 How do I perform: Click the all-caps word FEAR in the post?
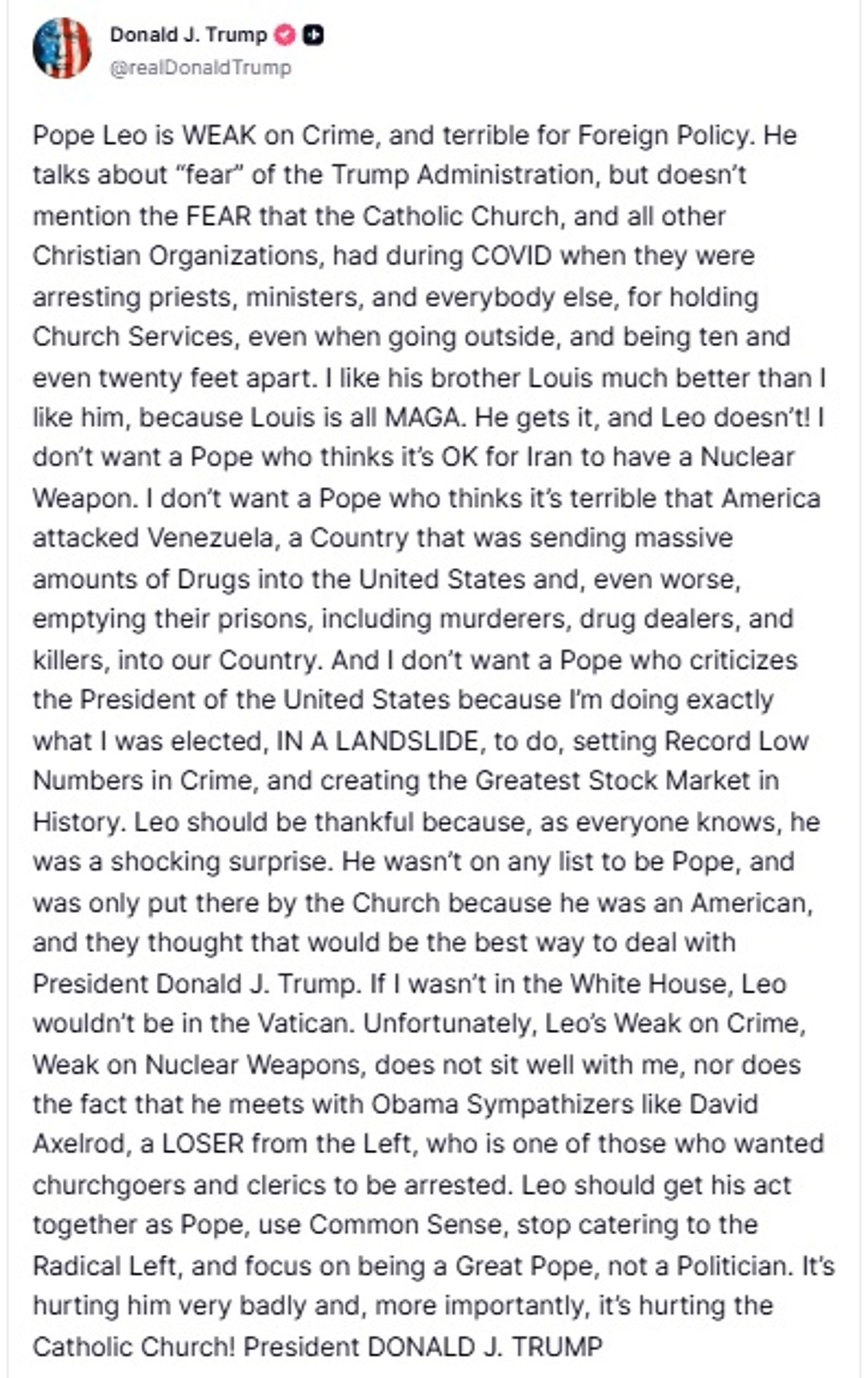219,217
